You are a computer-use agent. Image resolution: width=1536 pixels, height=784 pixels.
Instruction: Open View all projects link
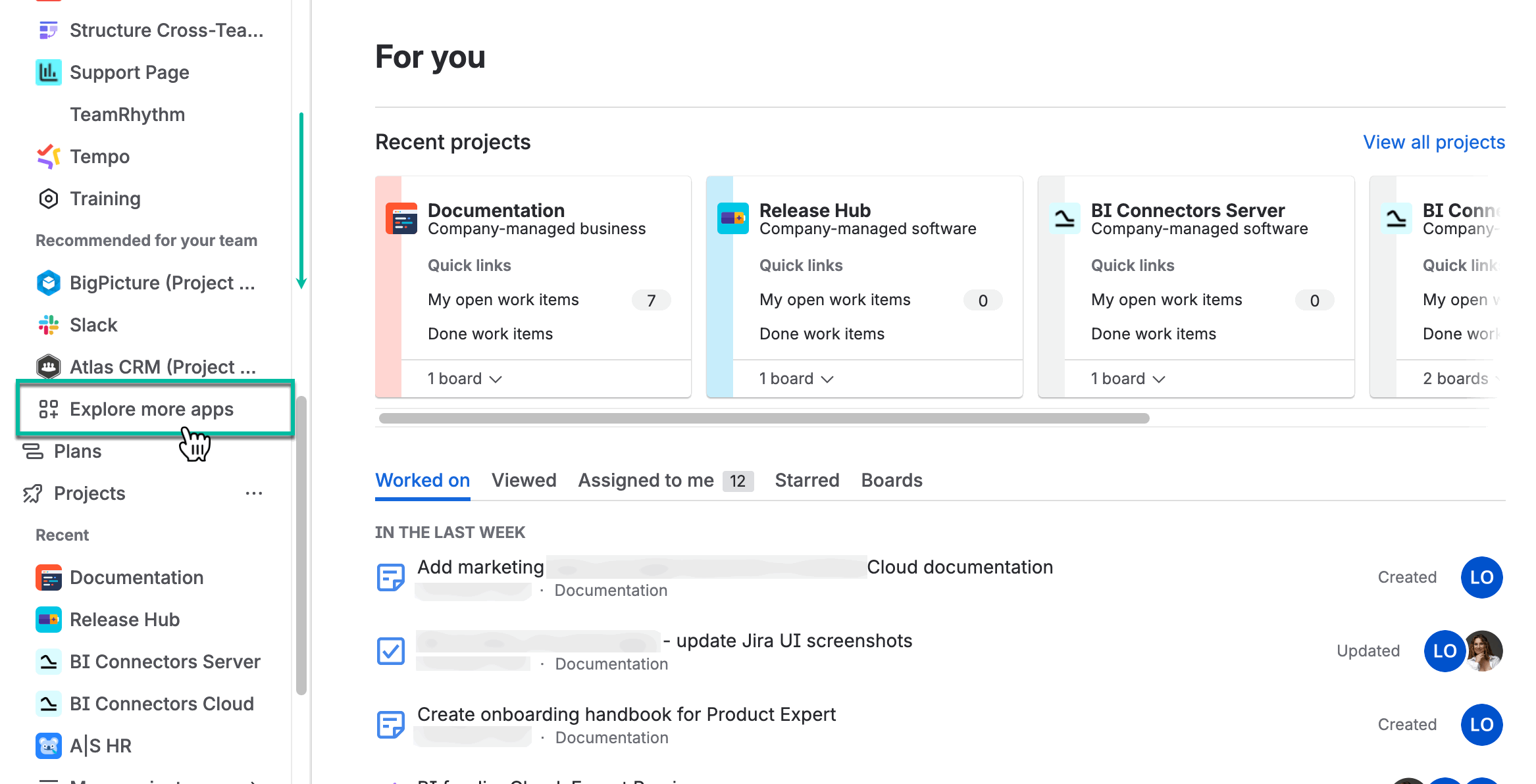1433,141
